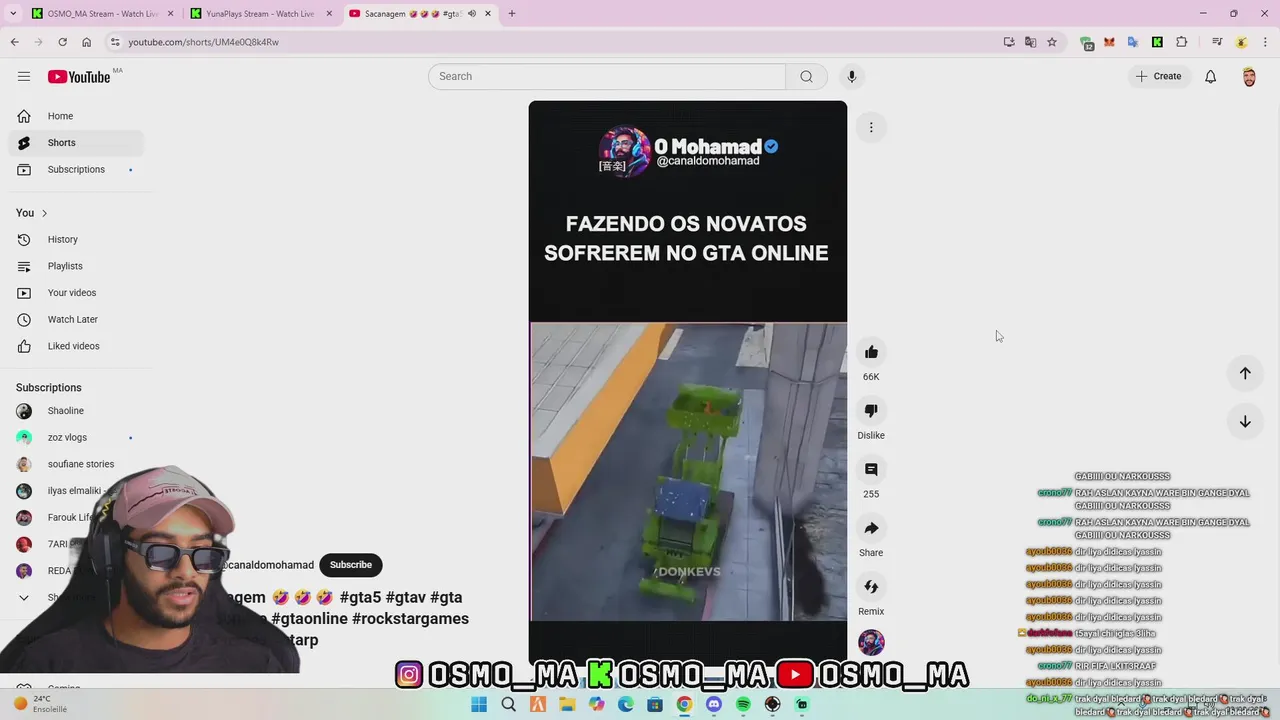Select Shorts in the sidebar
Viewport: 1280px width, 720px height.
tap(76, 143)
